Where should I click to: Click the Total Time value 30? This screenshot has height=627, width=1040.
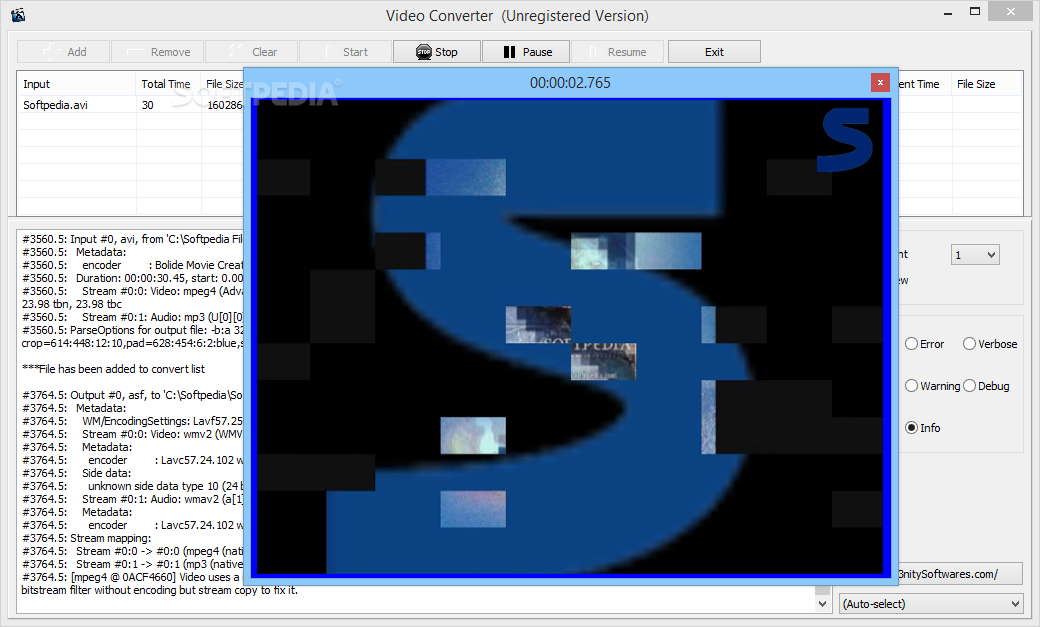(x=147, y=105)
